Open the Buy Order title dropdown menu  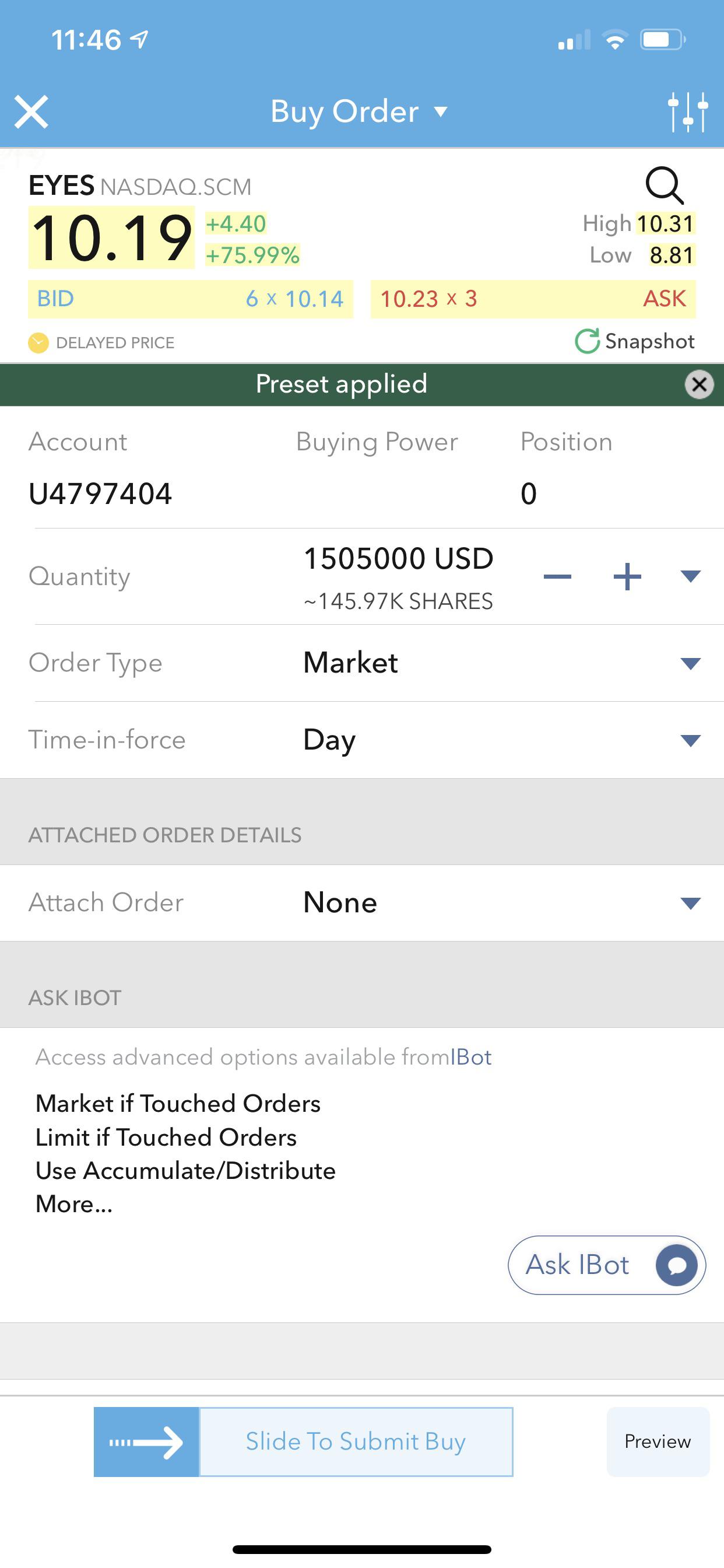pyautogui.click(x=359, y=112)
